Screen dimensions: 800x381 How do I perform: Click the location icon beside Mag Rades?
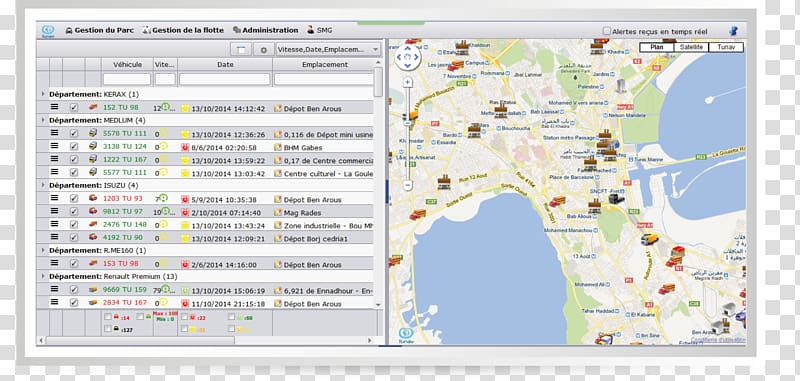pos(278,213)
